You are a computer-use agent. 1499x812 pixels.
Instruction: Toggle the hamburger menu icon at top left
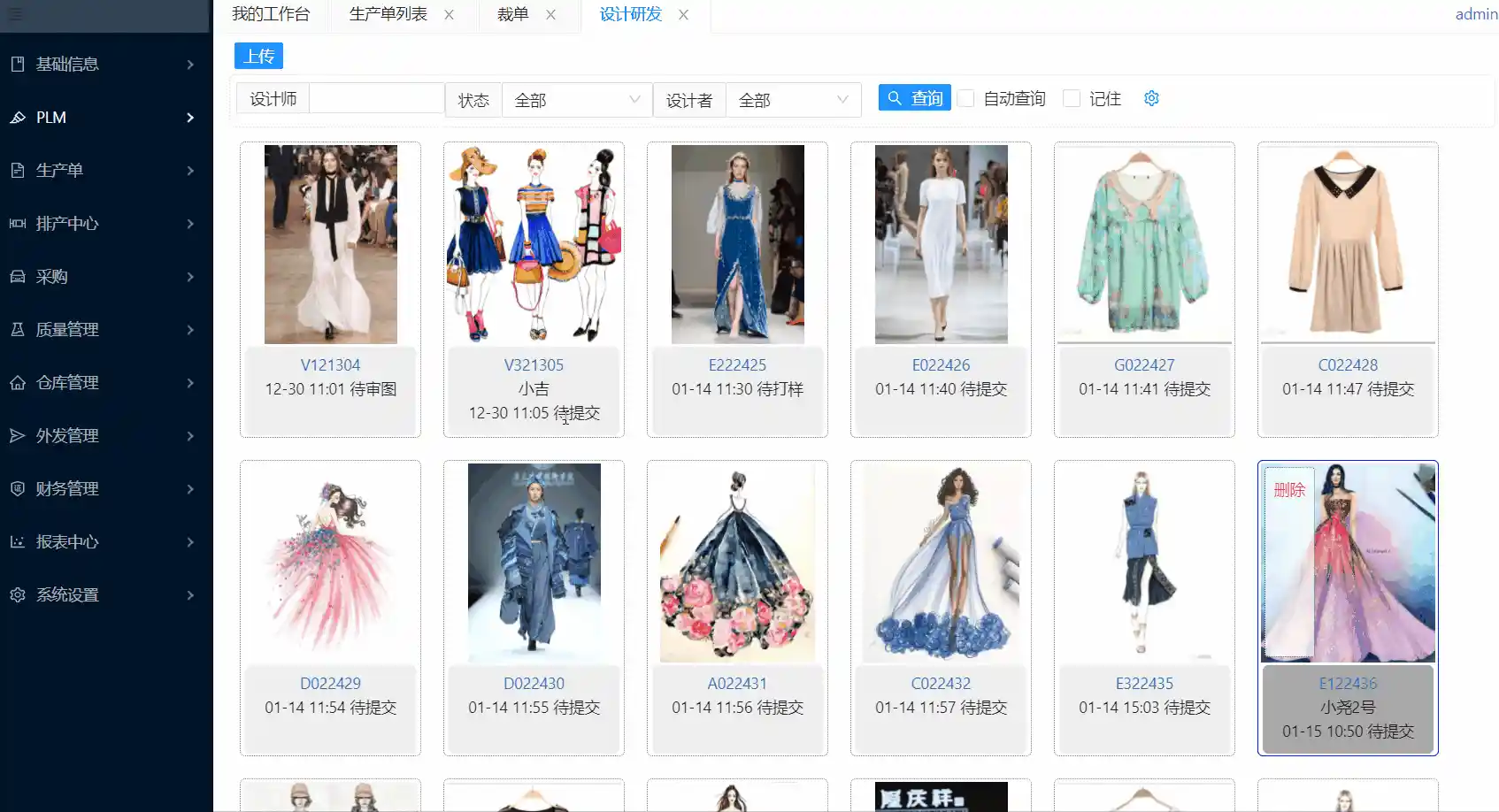tap(16, 14)
